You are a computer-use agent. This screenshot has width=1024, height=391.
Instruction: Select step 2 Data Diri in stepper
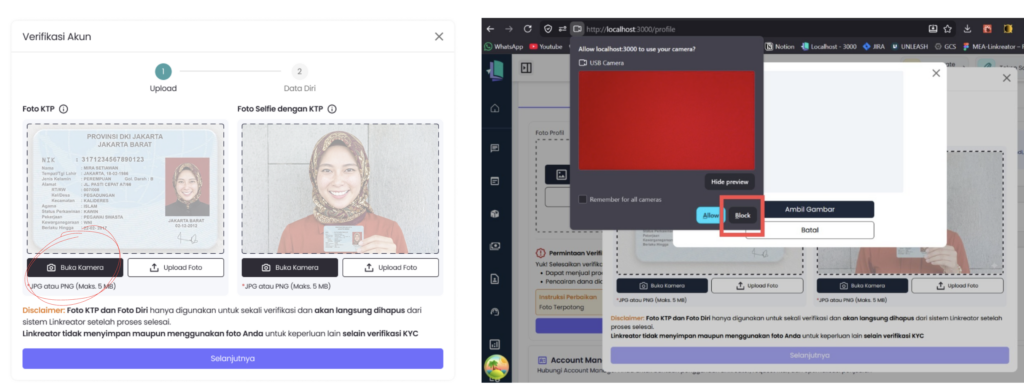click(300, 72)
